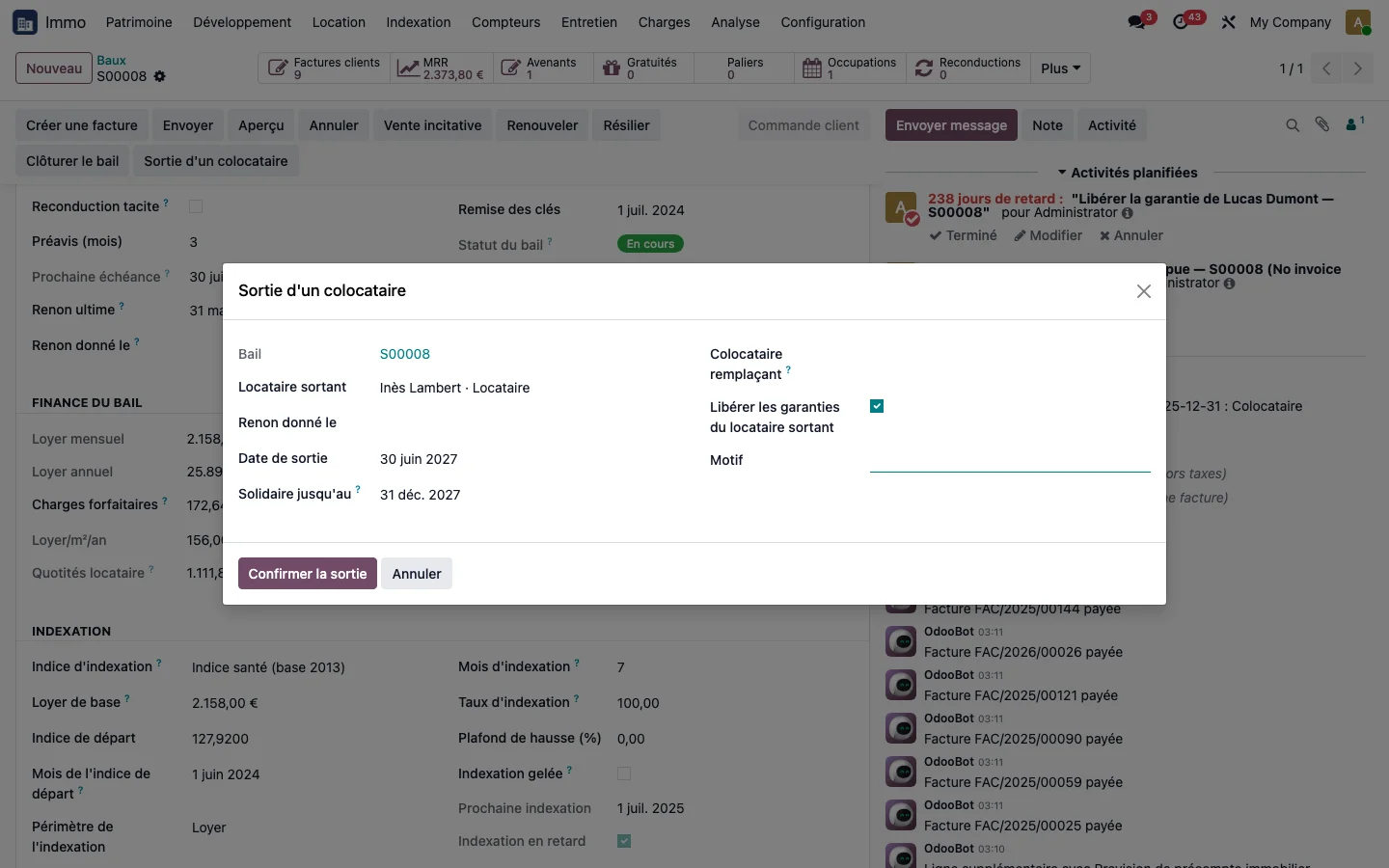Click the paperclip attachments icon
This screenshot has width=1389, height=868.
[x=1322, y=124]
